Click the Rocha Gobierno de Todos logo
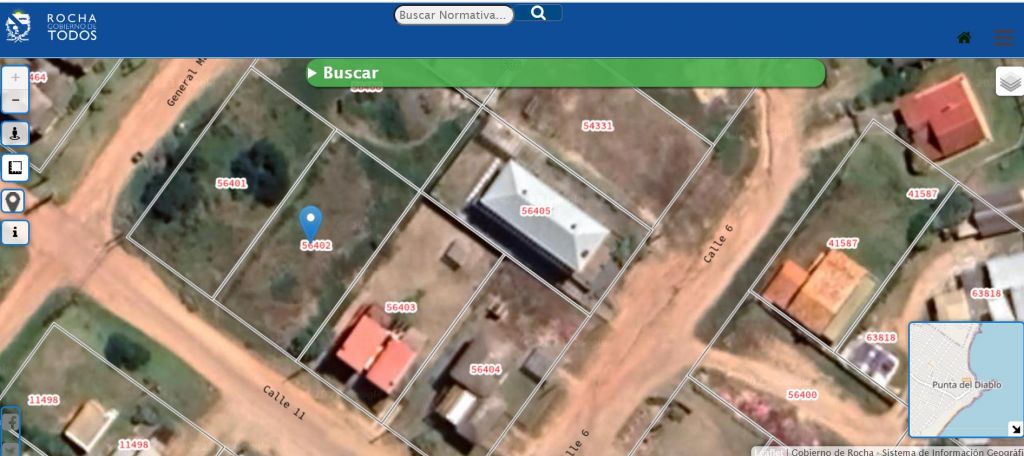Screen dimensions: 1024x456 (x=51, y=27)
